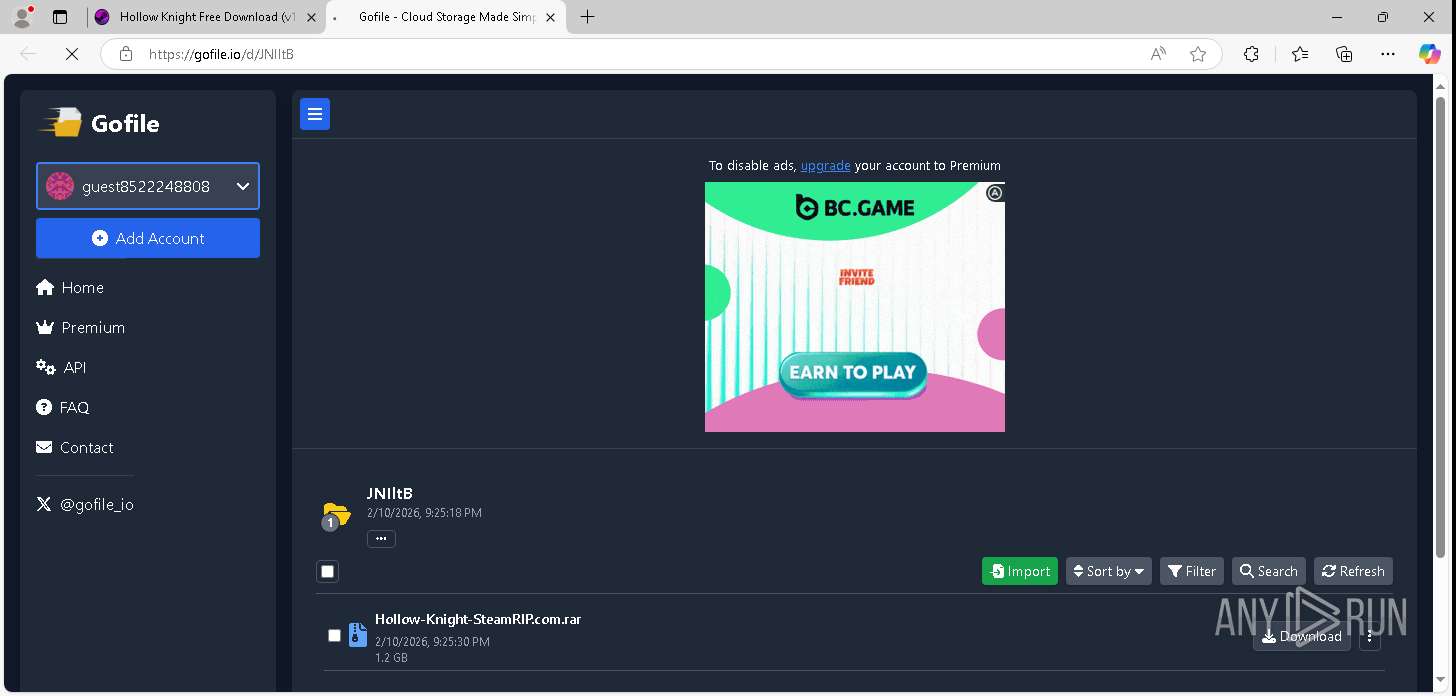Close the Hollow Knight Free Download tab

point(311,17)
